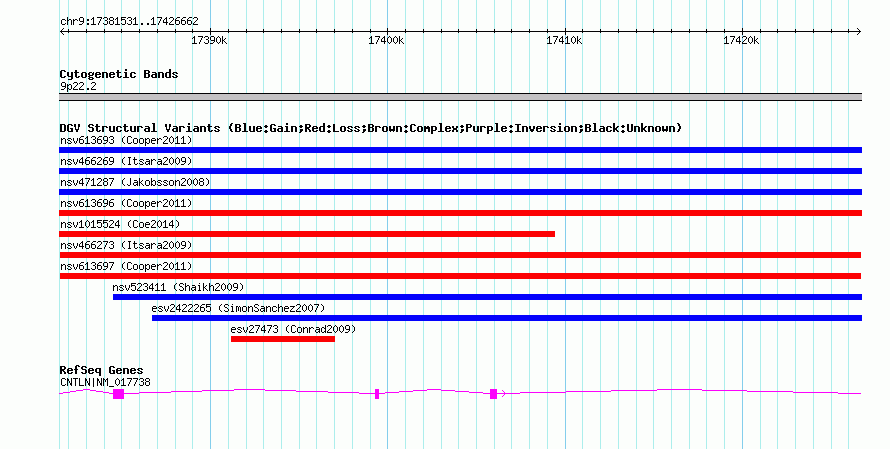Click the nsv466273 (Itsara2009) label

(126, 245)
